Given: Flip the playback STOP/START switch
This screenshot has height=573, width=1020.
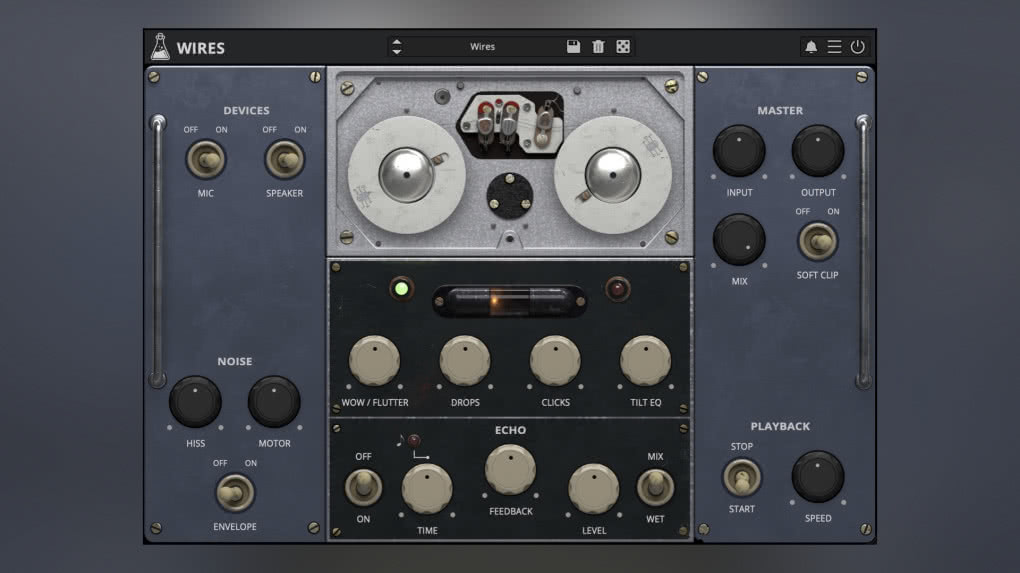Looking at the screenshot, I should pyautogui.click(x=742, y=478).
